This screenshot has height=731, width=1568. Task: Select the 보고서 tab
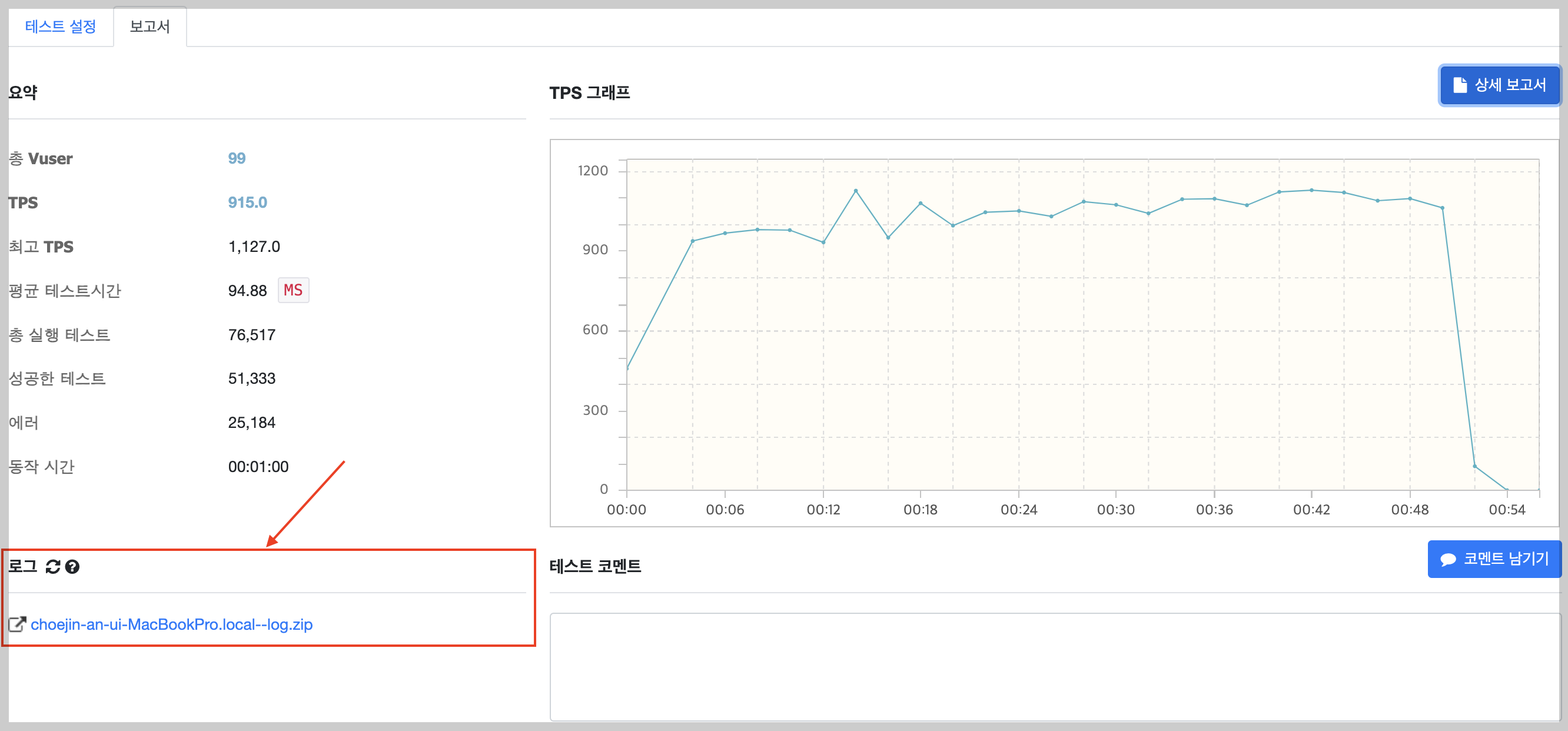point(150,26)
